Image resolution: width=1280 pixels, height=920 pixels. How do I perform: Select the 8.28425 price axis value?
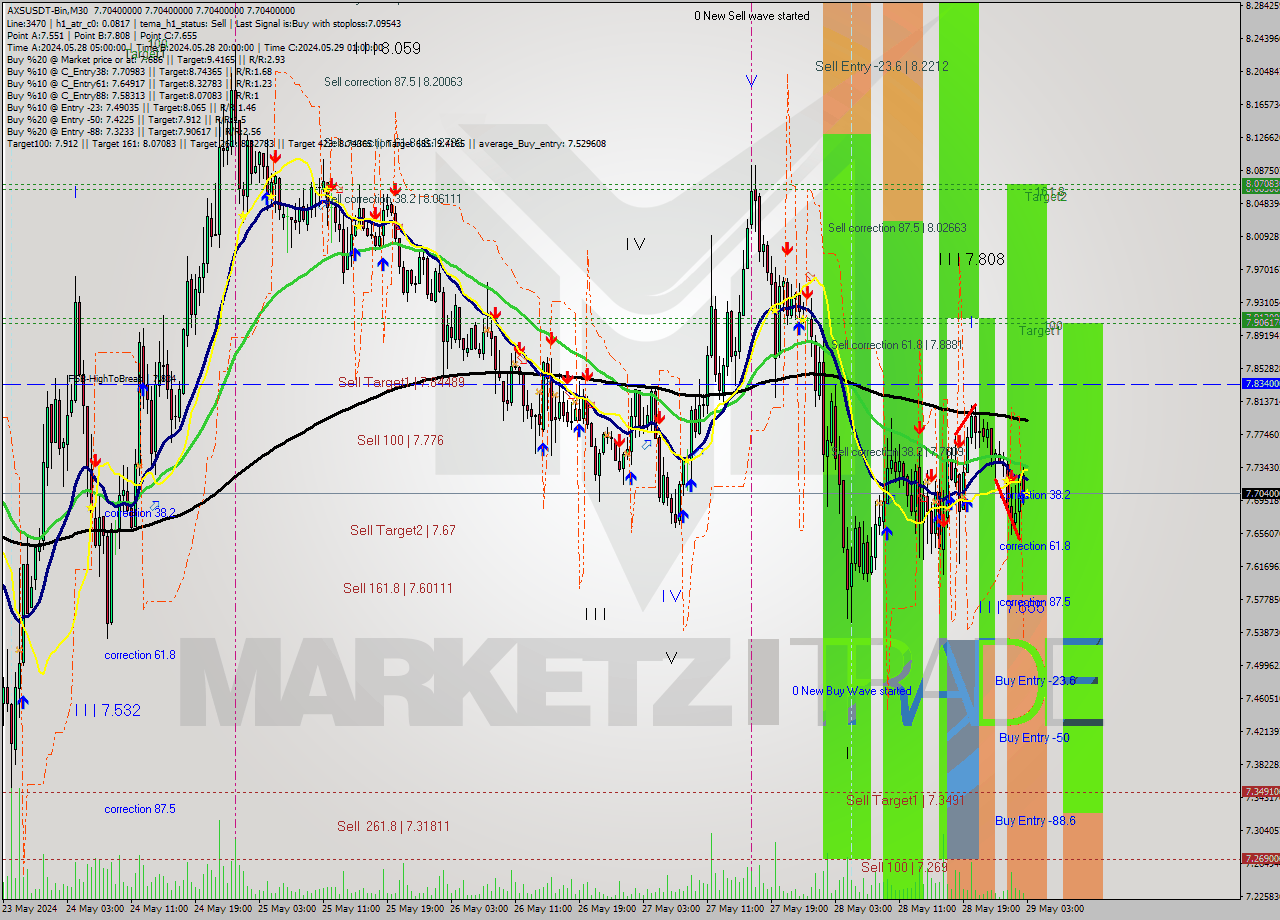[x=1262, y=5]
